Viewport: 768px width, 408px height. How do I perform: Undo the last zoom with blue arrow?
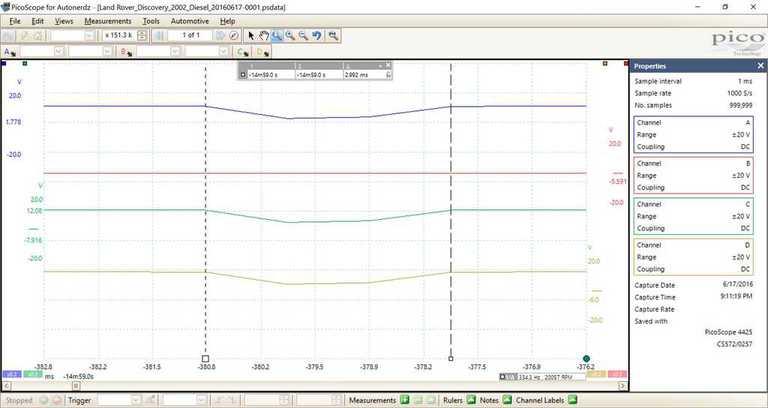tap(317, 35)
